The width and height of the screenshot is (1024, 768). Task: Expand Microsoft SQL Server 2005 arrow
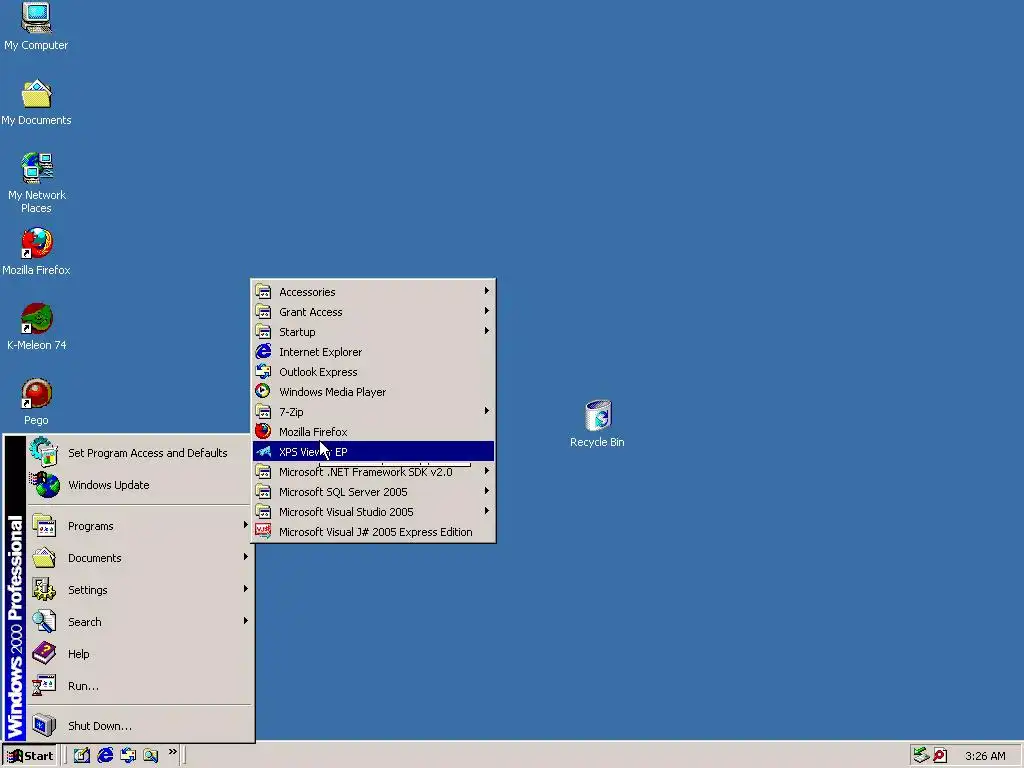pos(487,491)
